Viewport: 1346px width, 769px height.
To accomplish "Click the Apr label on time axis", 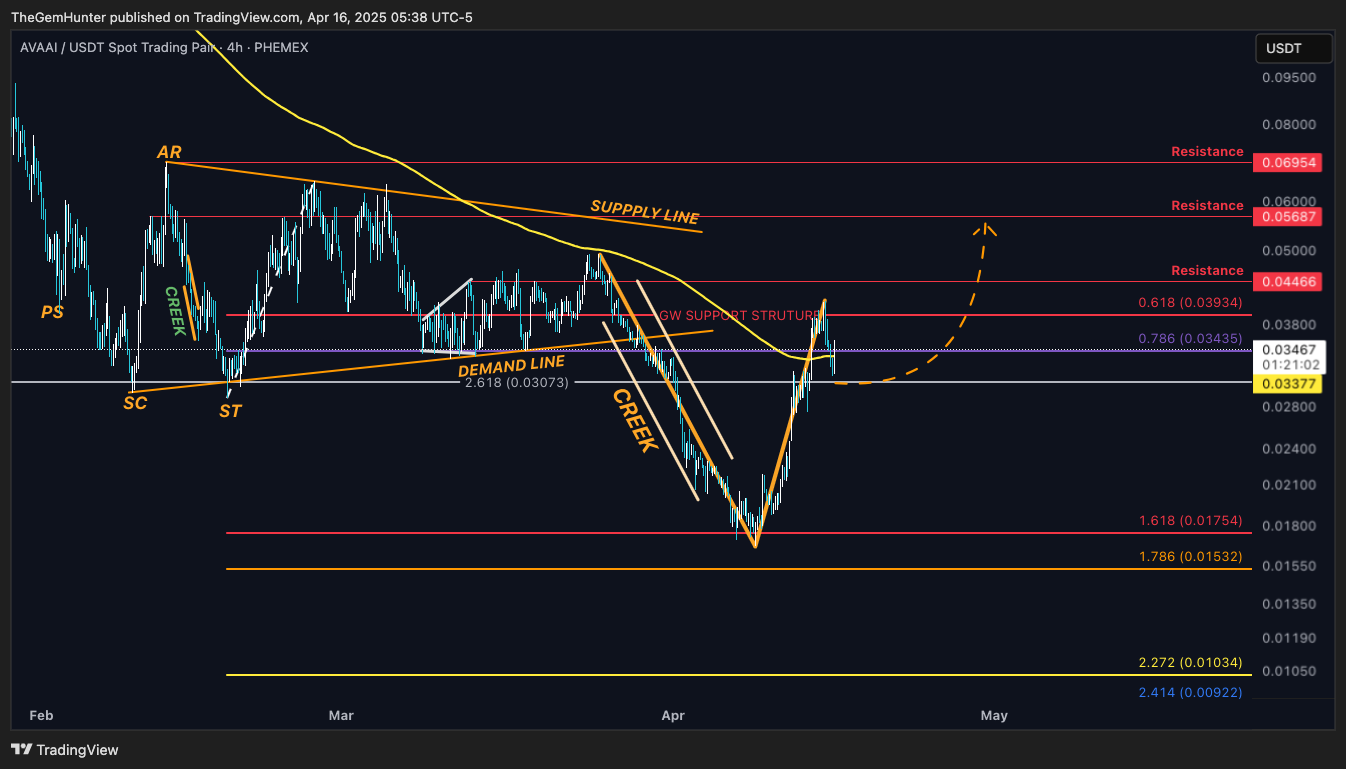I will (x=673, y=715).
